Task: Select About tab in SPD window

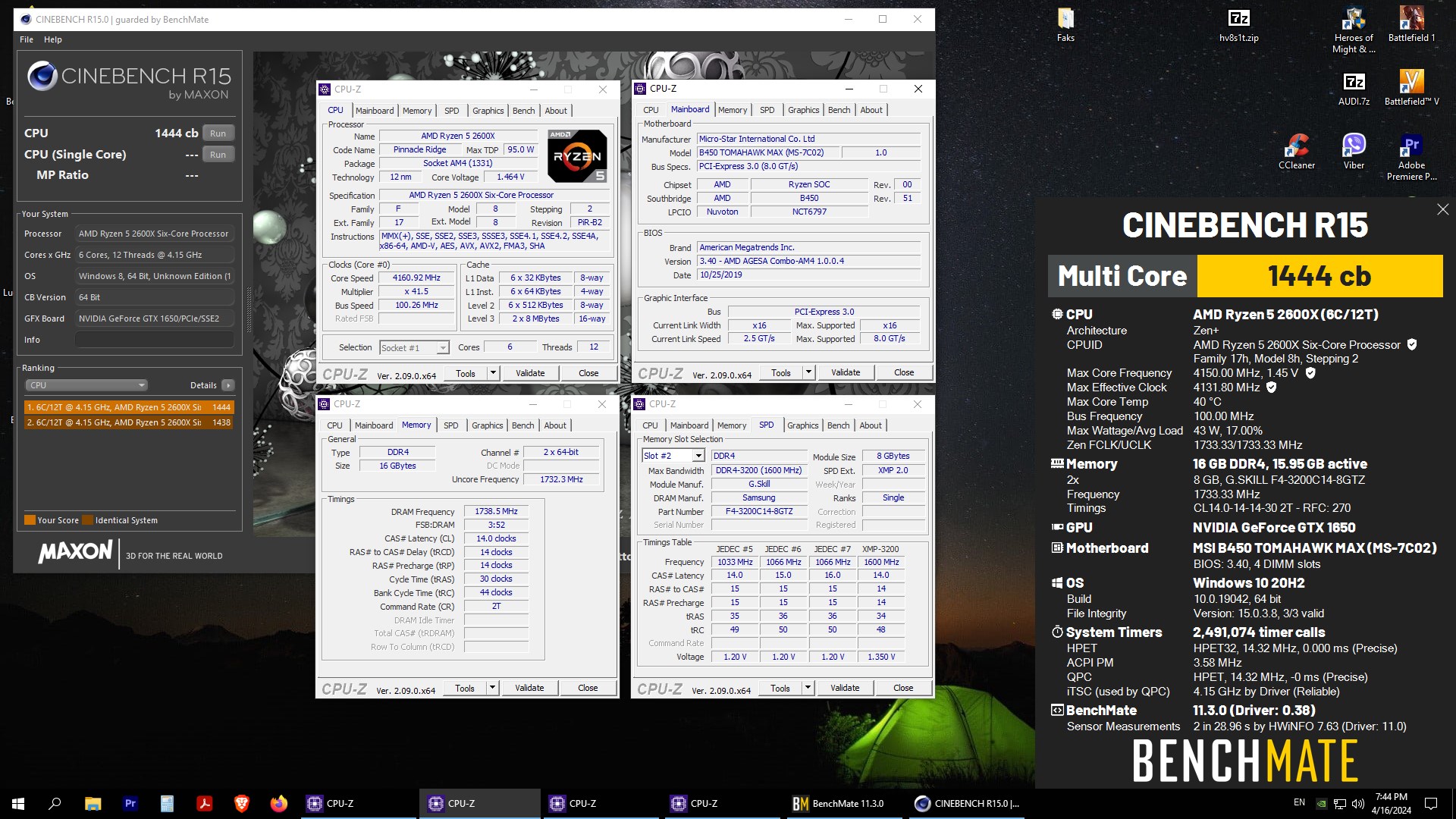Action: pos(871,425)
